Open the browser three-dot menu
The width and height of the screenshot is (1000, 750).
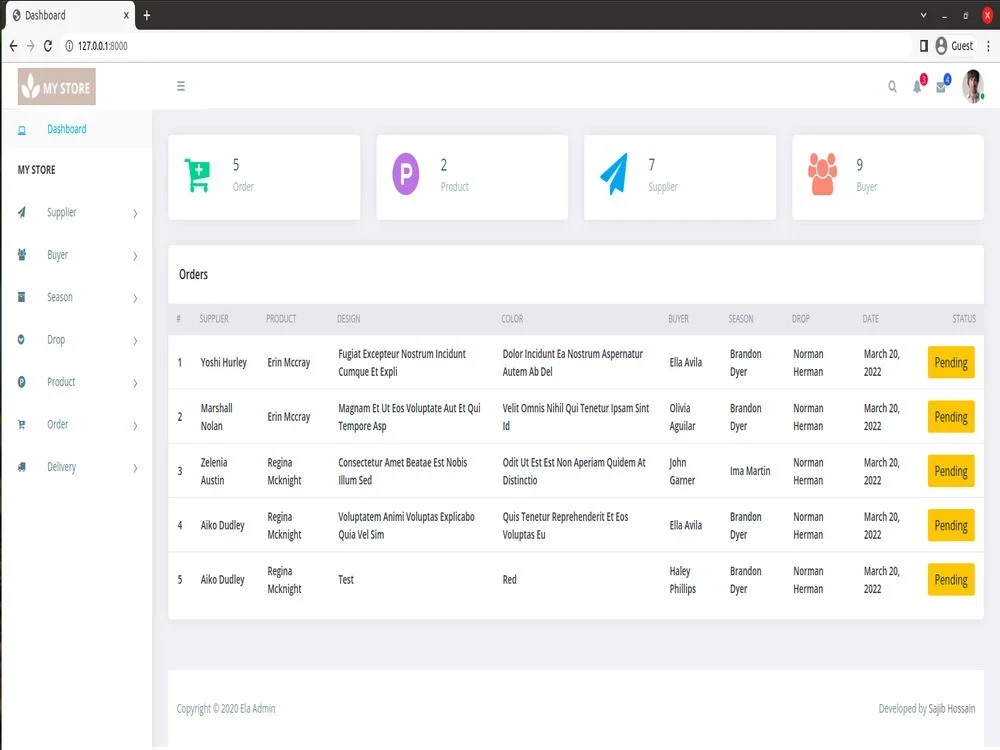pyautogui.click(x=989, y=46)
